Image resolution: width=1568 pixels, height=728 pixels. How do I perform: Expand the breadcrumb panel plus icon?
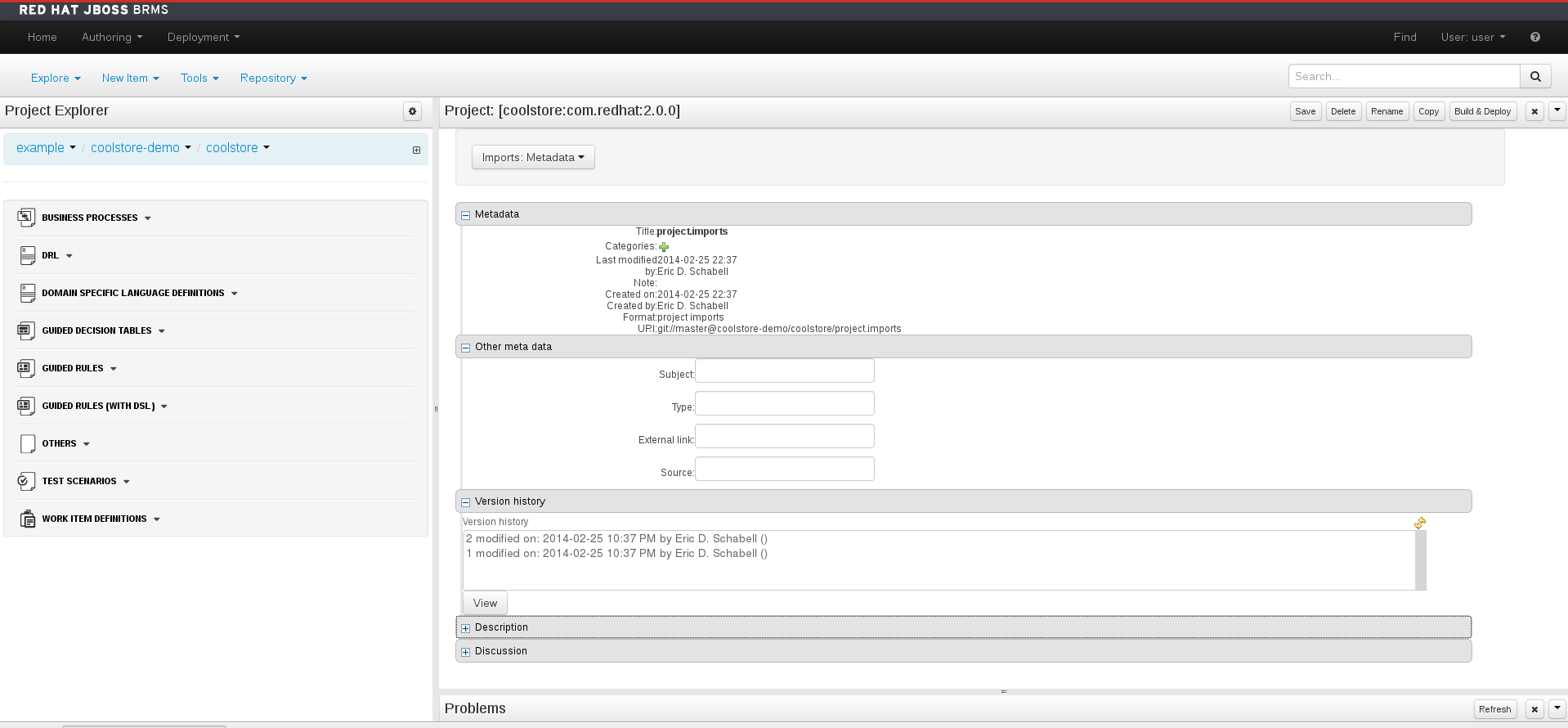point(416,150)
